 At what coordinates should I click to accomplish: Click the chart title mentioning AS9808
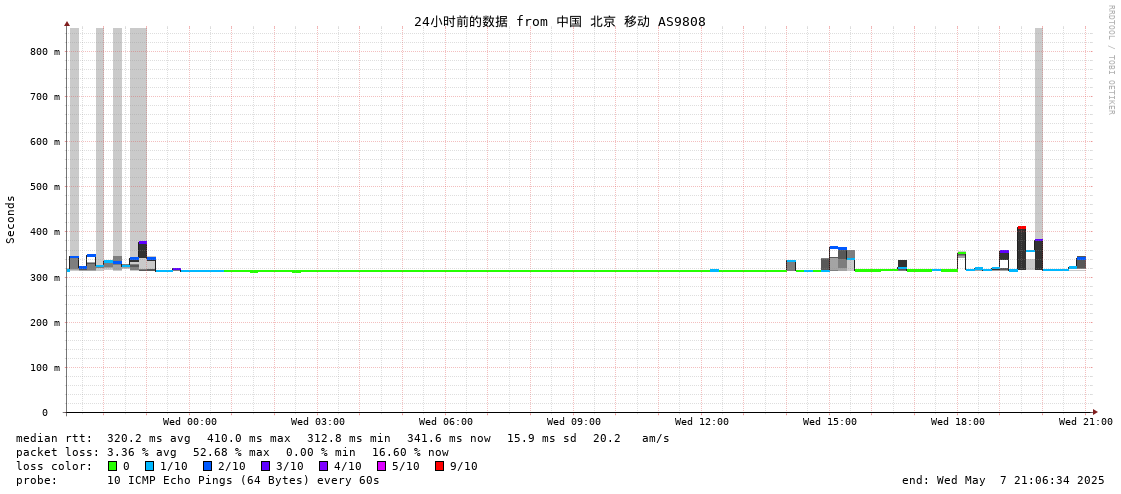pos(560,21)
